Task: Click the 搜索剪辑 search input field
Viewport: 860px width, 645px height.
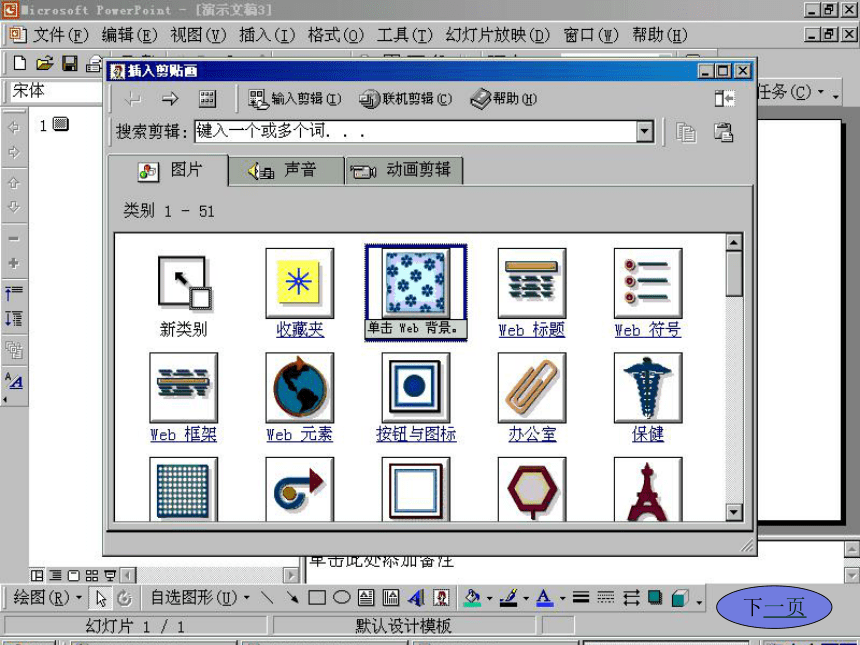Action: pyautogui.click(x=416, y=132)
